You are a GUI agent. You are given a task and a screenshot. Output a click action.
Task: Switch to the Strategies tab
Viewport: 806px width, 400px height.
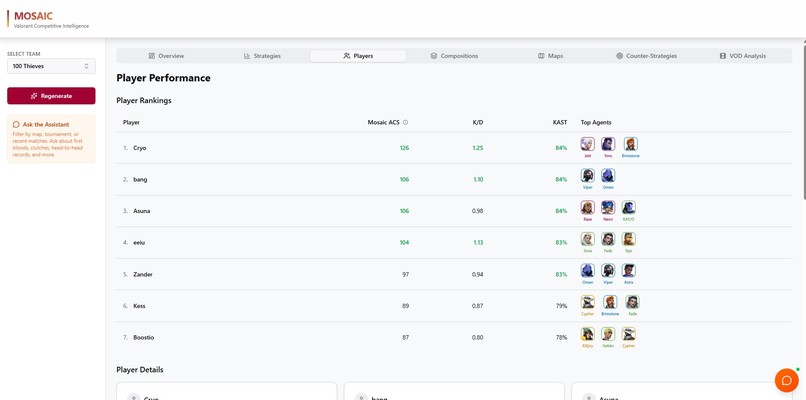click(262, 56)
